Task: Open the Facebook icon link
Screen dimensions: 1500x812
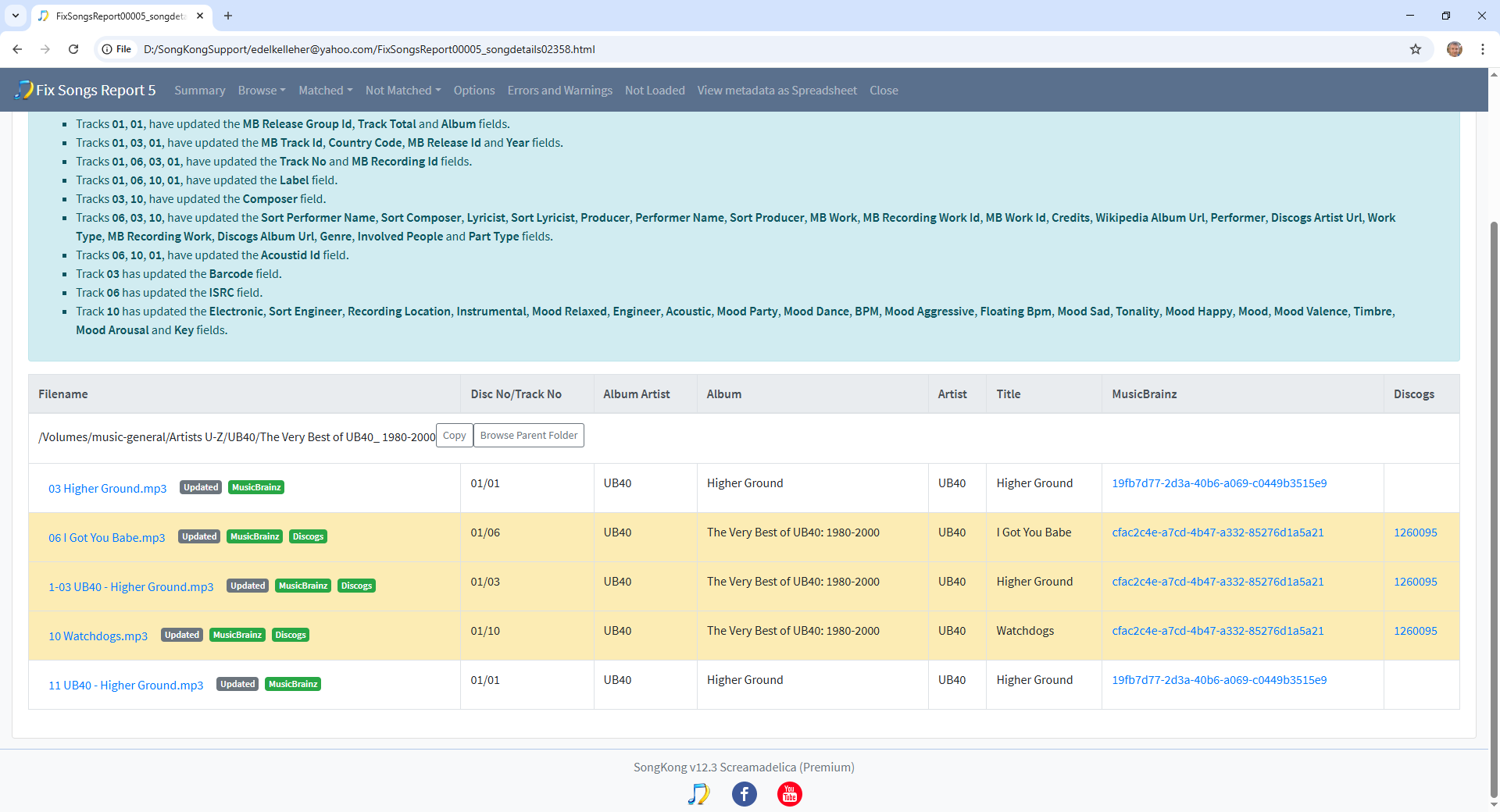Action: 744,794
